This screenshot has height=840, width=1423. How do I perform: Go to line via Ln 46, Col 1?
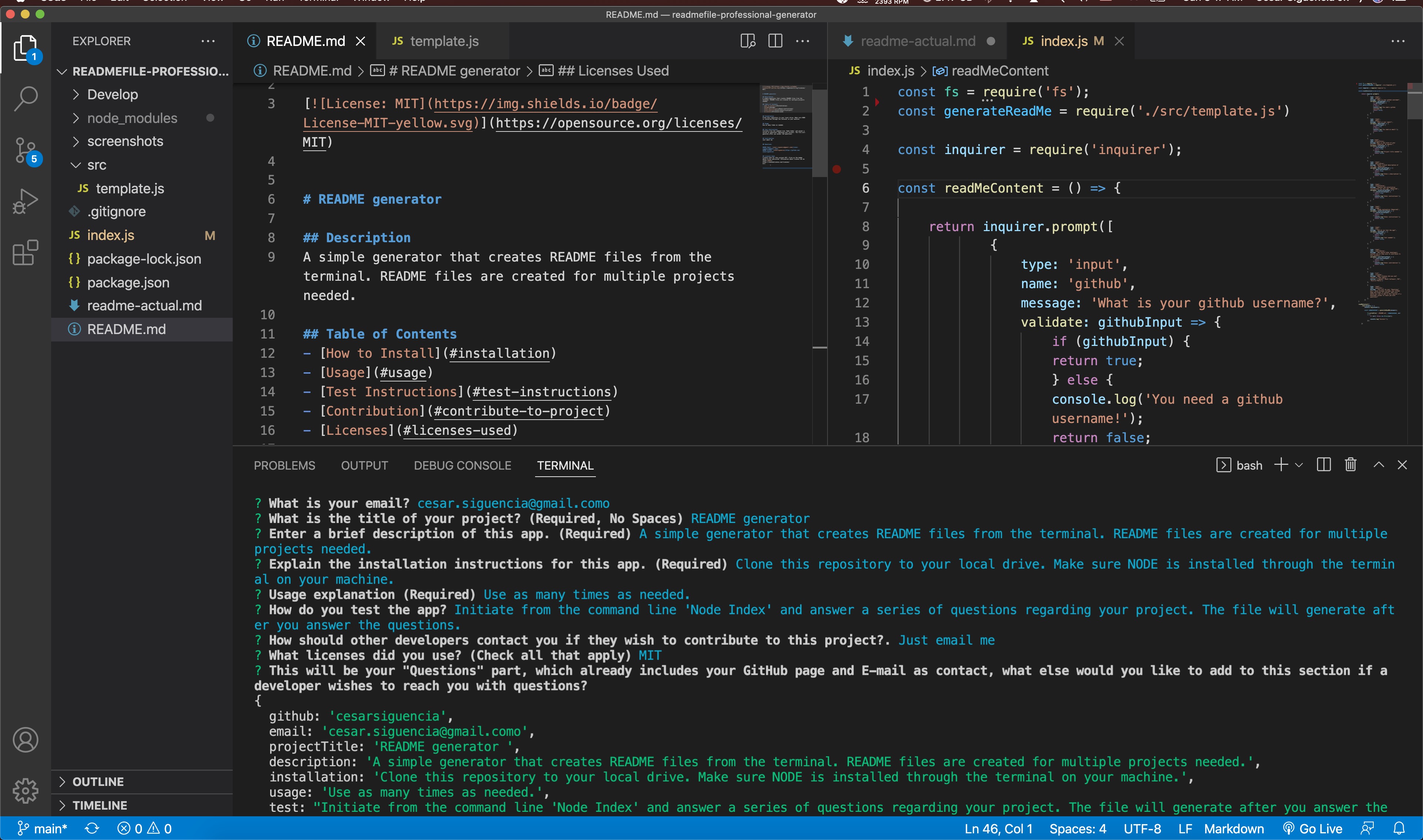(998, 829)
